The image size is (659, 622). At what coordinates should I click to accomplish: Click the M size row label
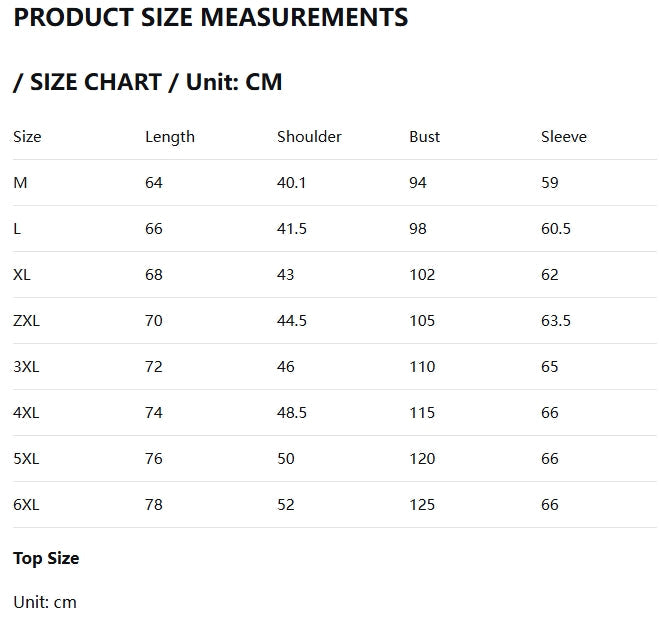20,183
